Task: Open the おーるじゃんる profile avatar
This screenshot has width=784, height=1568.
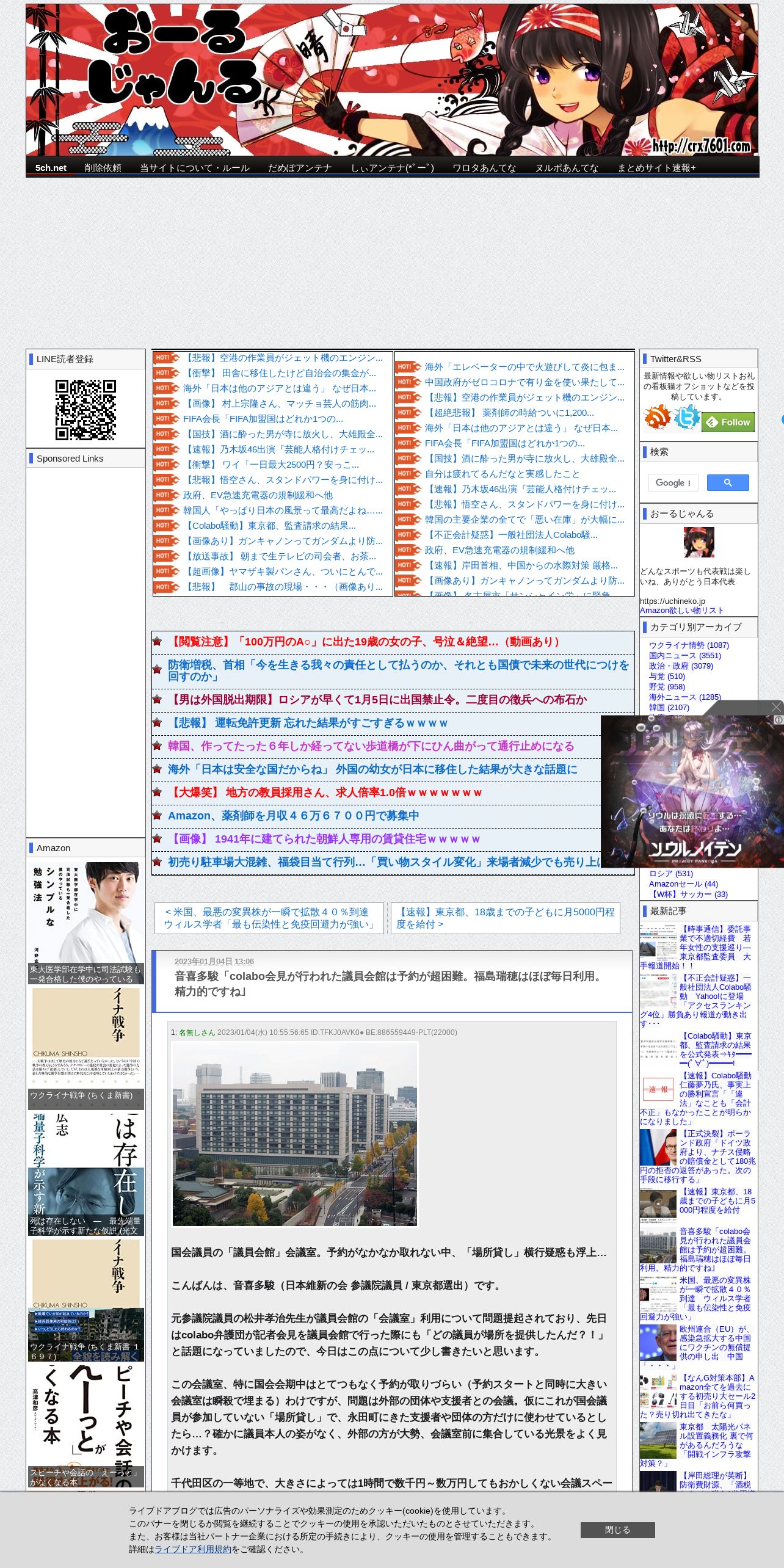Action: pyautogui.click(x=699, y=542)
